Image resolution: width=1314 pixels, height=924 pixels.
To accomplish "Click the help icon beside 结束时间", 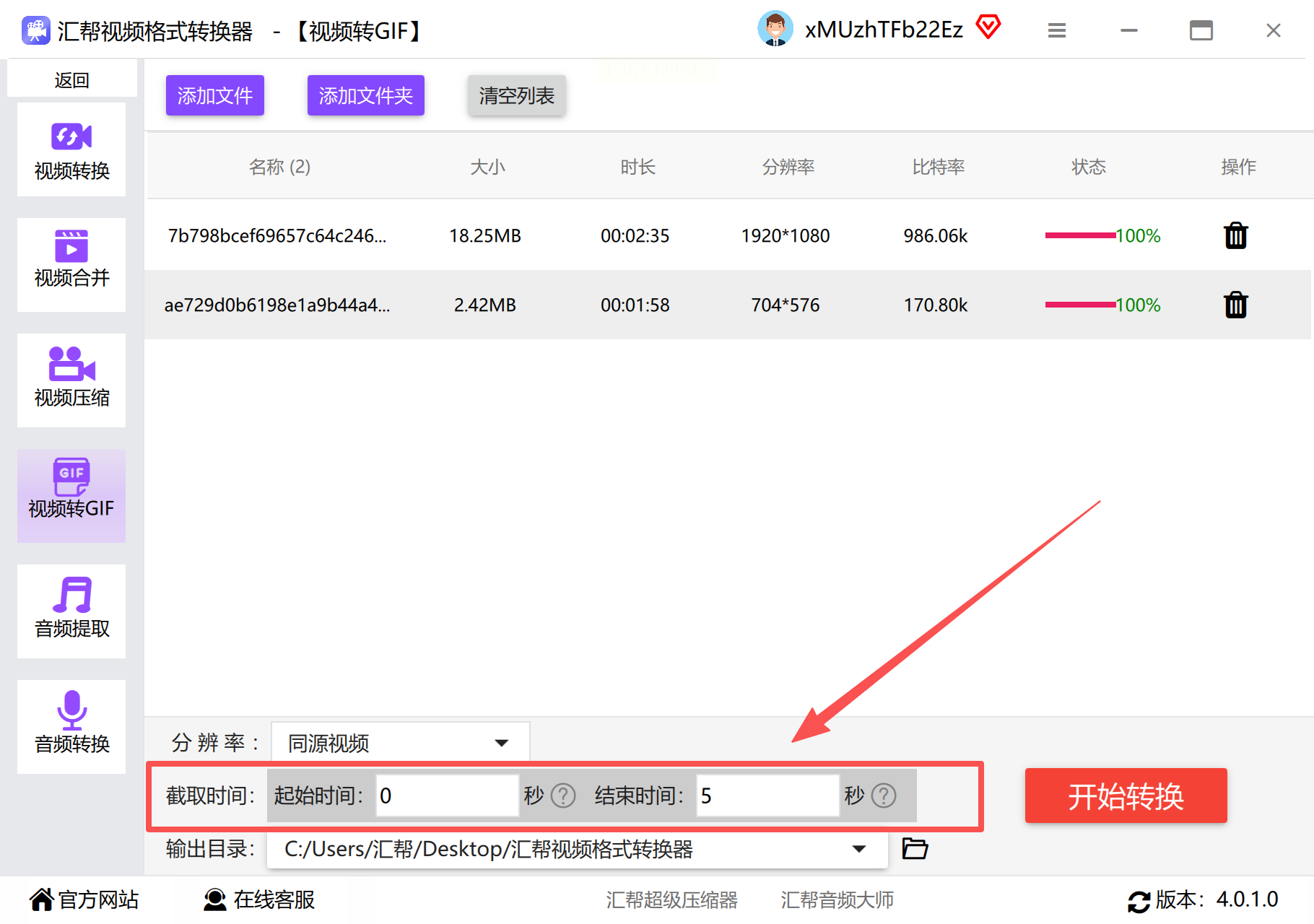I will [x=884, y=796].
